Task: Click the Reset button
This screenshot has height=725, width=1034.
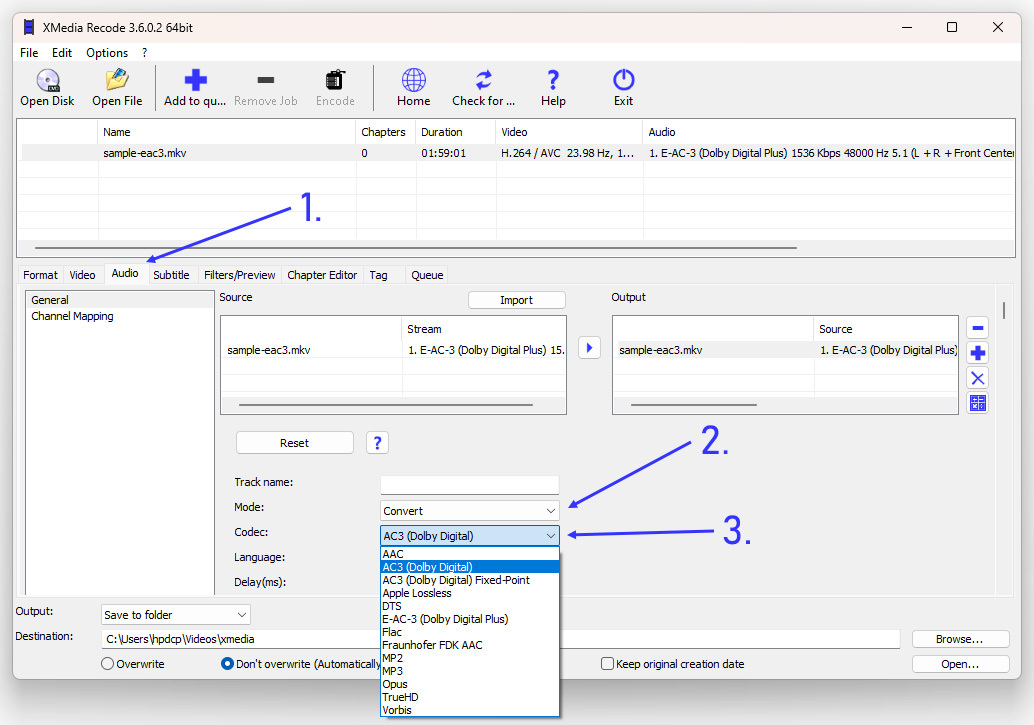Action: click(x=294, y=443)
